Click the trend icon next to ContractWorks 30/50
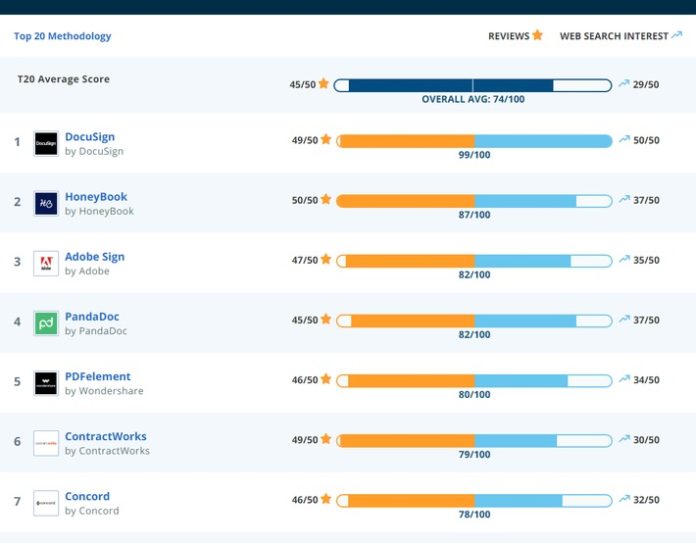Screen dimensions: 696x543 (x=625, y=439)
